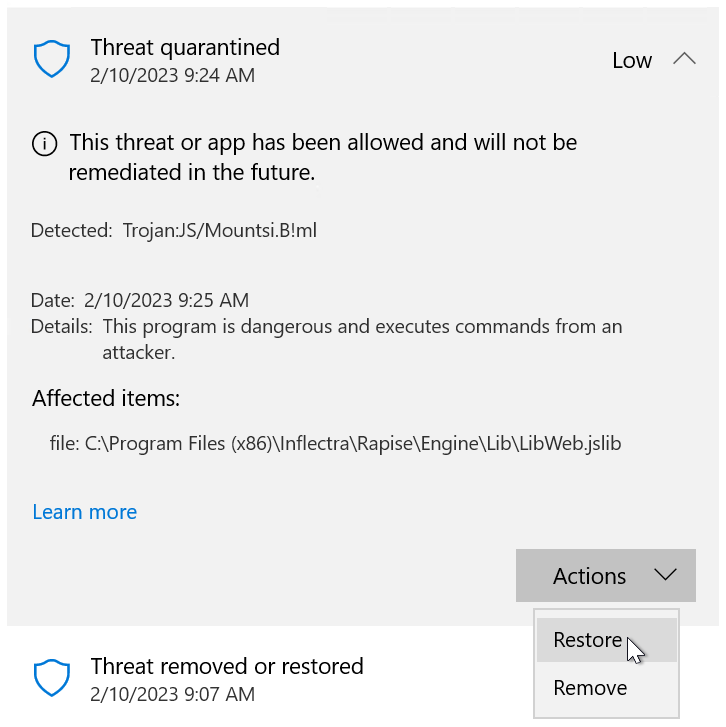Click the 2/10/2023 9:24 AM timestamp
Image resolution: width=726 pixels, height=727 pixels.
(172, 75)
